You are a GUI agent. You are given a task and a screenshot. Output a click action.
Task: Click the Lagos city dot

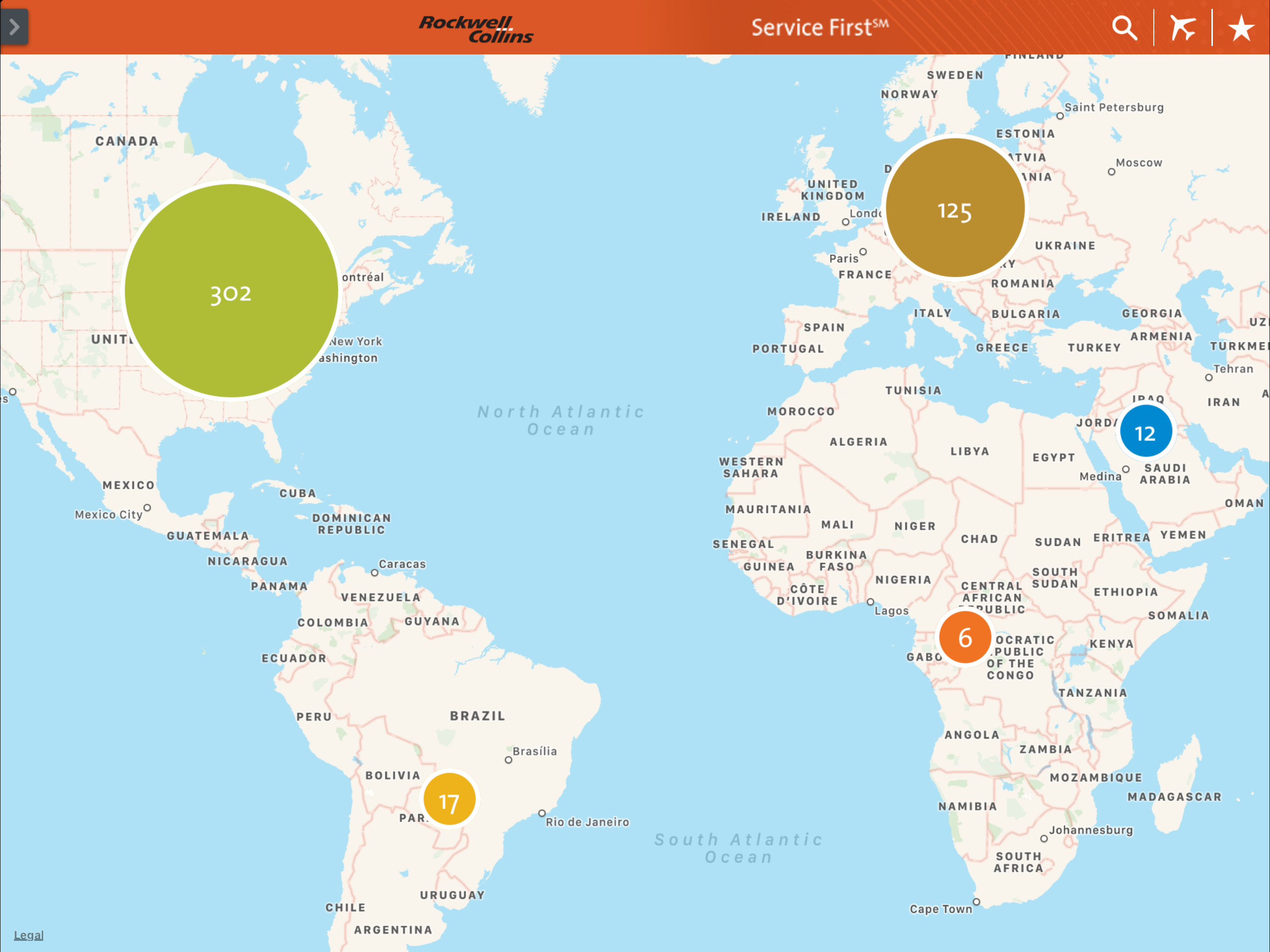pyautogui.click(x=870, y=602)
